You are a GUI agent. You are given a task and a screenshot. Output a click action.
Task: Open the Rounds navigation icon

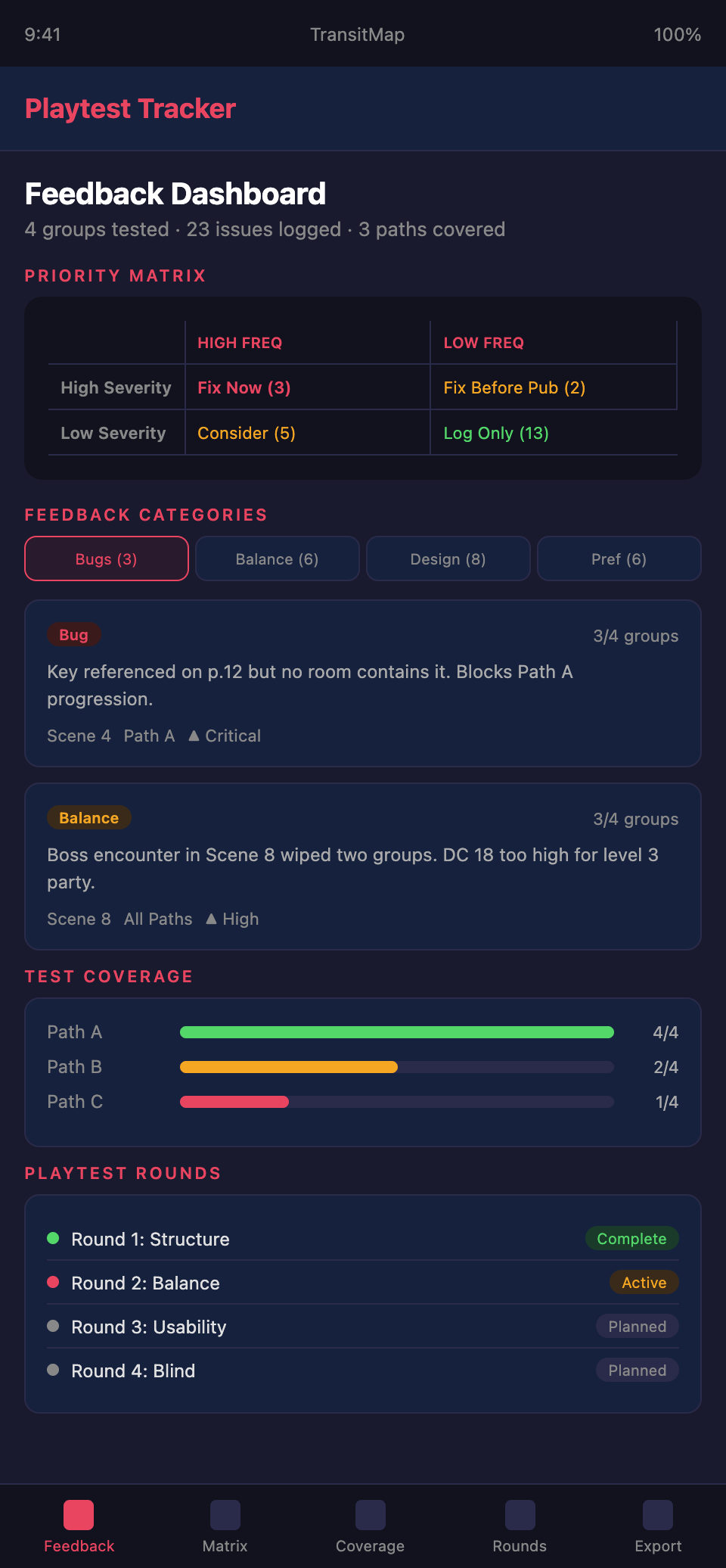(x=520, y=1515)
